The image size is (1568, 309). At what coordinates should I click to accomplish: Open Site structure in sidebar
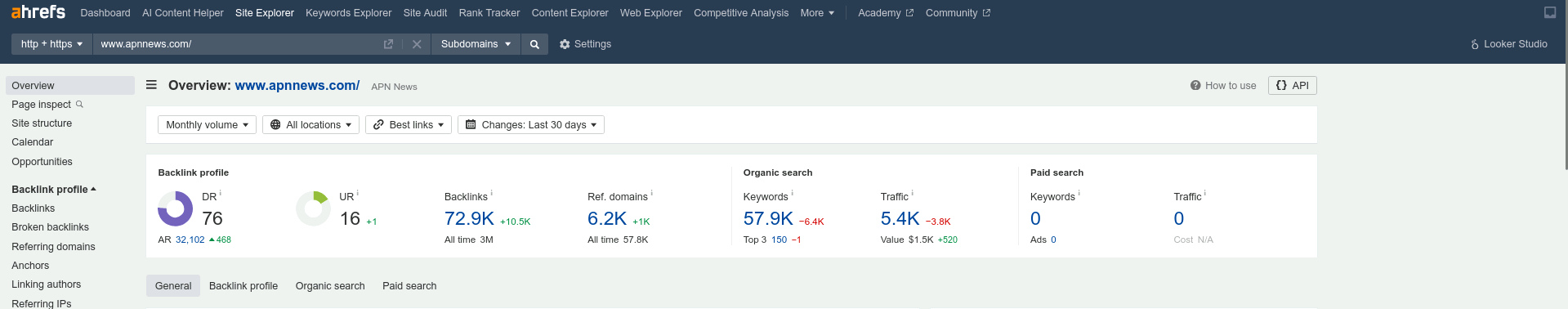click(42, 123)
